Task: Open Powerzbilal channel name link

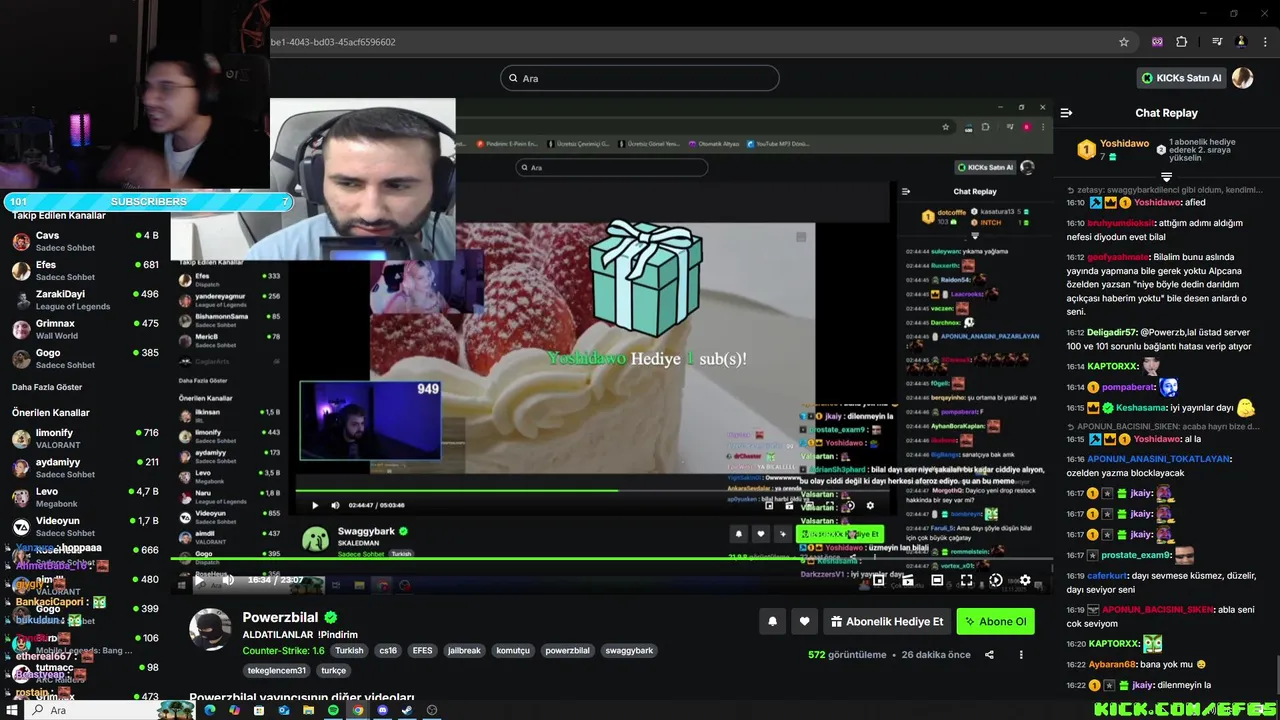Action: point(280,618)
